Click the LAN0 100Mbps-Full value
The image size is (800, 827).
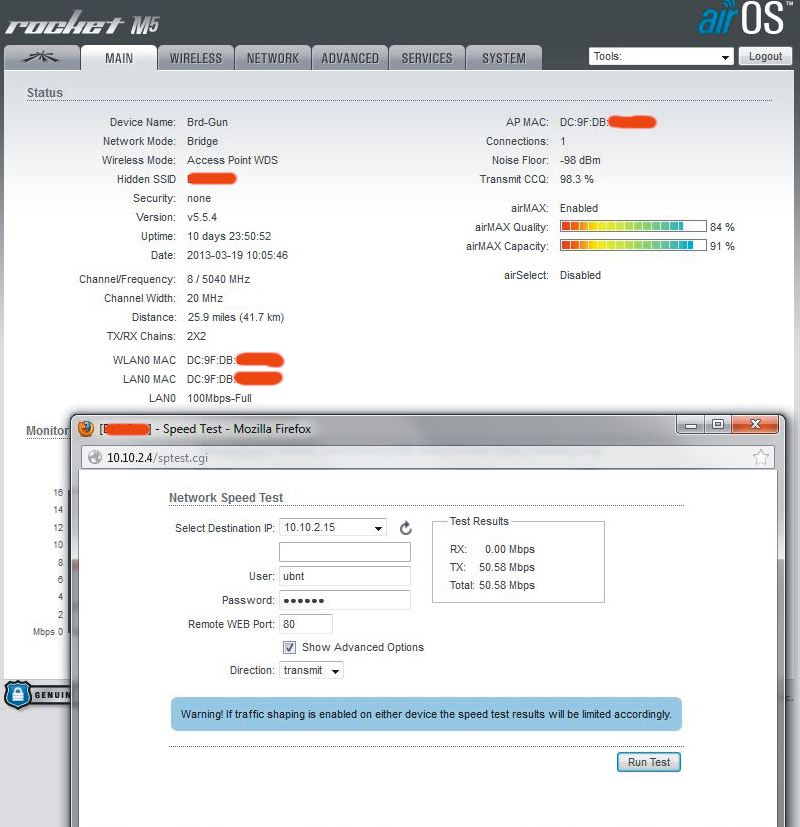[219, 398]
